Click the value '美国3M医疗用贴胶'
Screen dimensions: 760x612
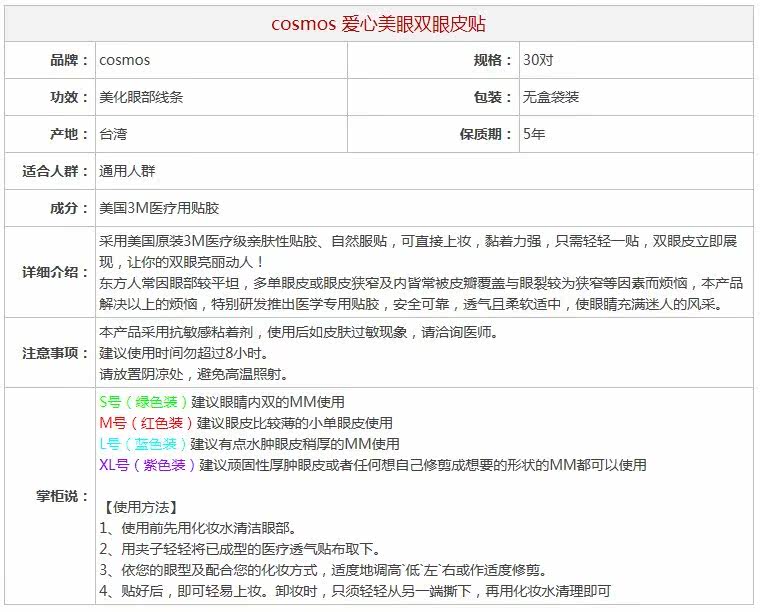pyautogui.click(x=159, y=208)
